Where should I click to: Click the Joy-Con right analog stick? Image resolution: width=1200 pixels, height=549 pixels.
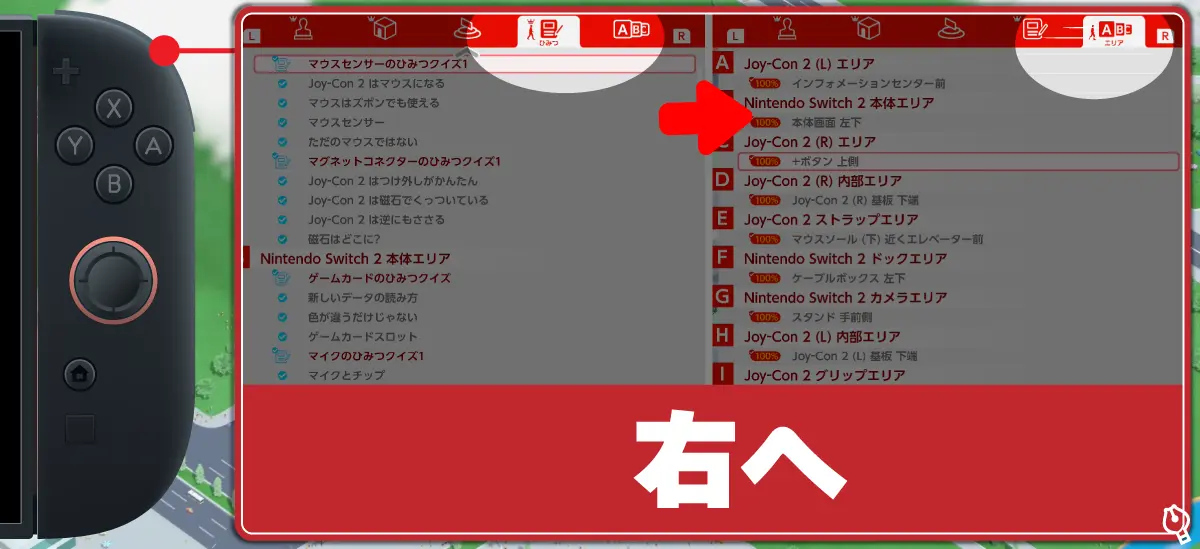pos(113,278)
